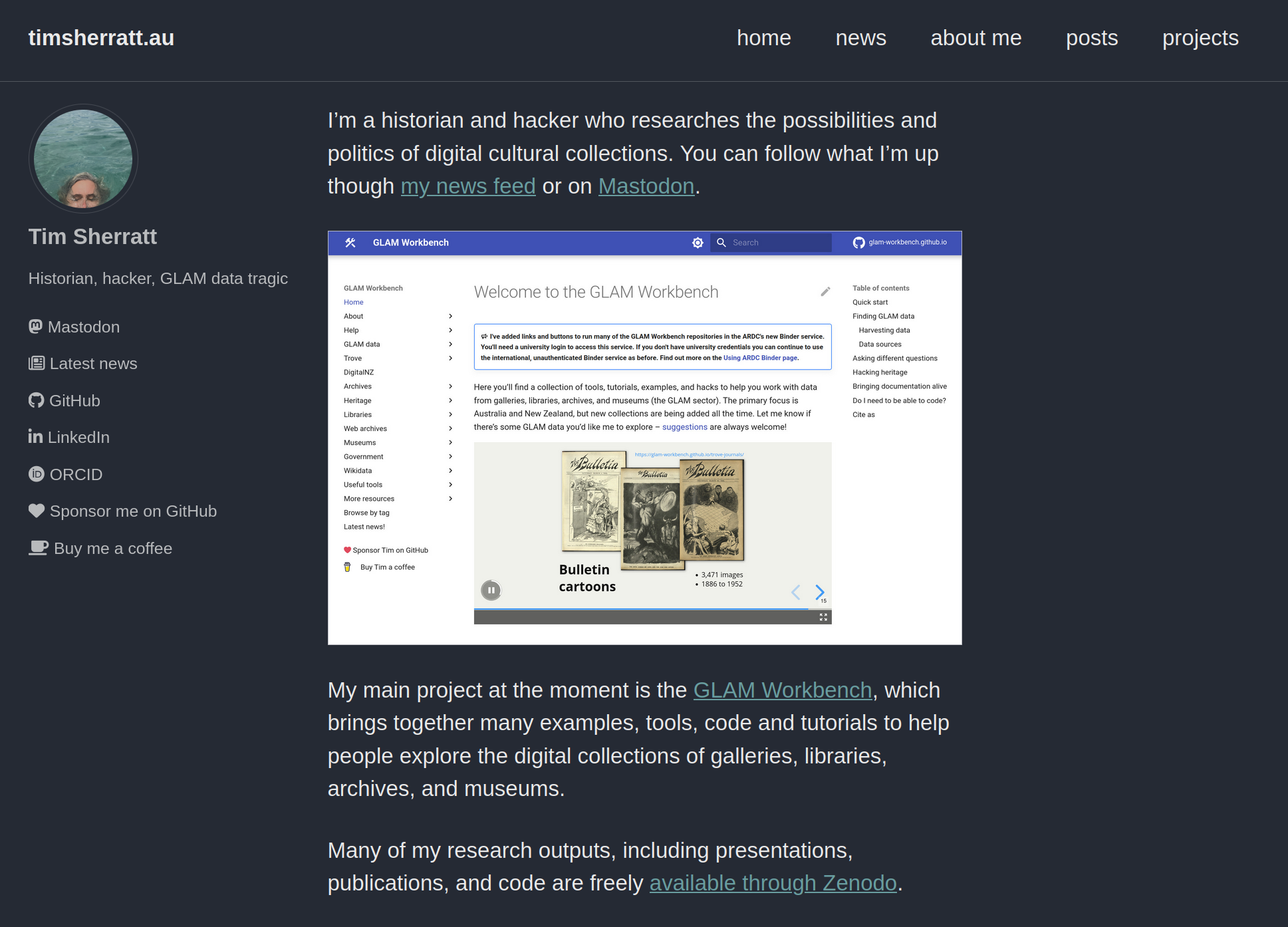Screen dimensions: 1288x927
Task: Open the projects nav item
Action: (1200, 38)
